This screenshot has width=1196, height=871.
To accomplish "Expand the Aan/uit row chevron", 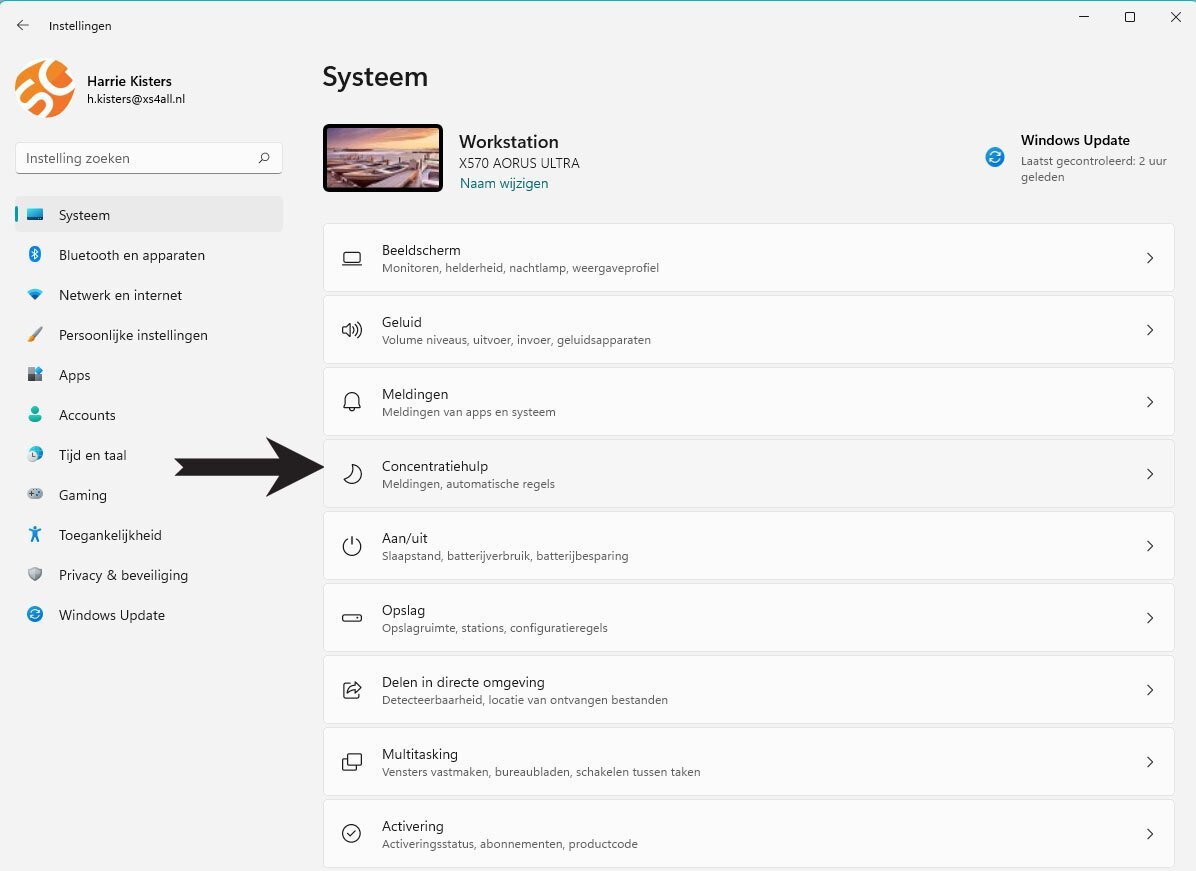I will 1149,546.
